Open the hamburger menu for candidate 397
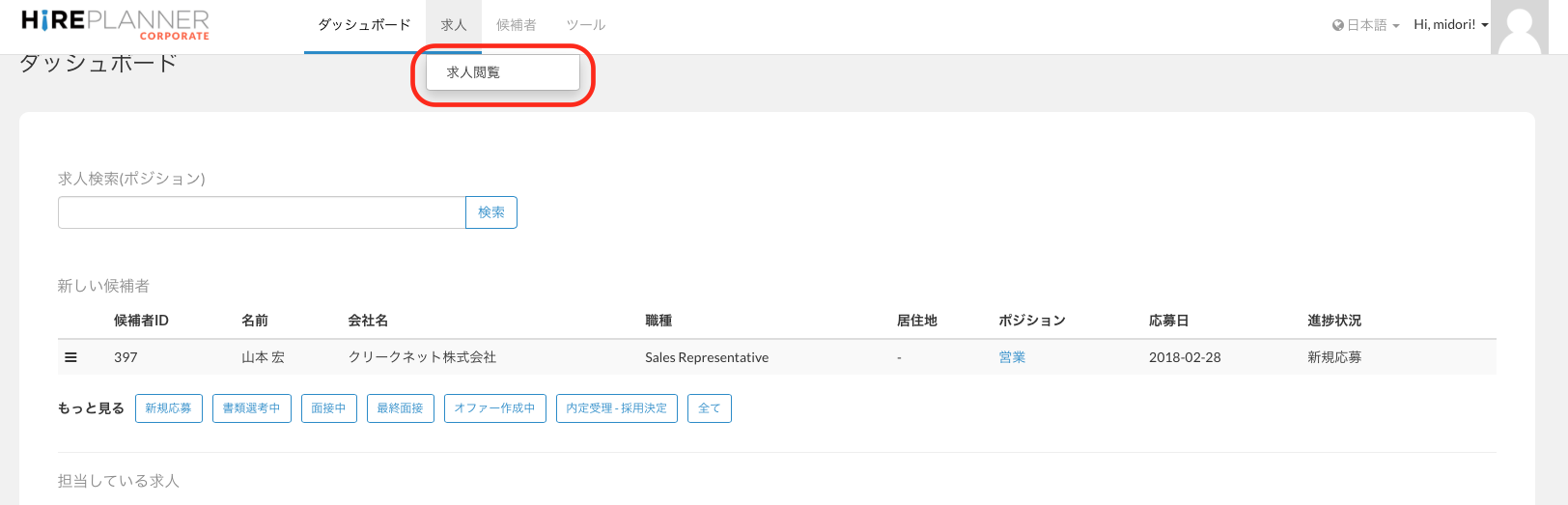Screen dimensions: 1568x505 pos(70,357)
